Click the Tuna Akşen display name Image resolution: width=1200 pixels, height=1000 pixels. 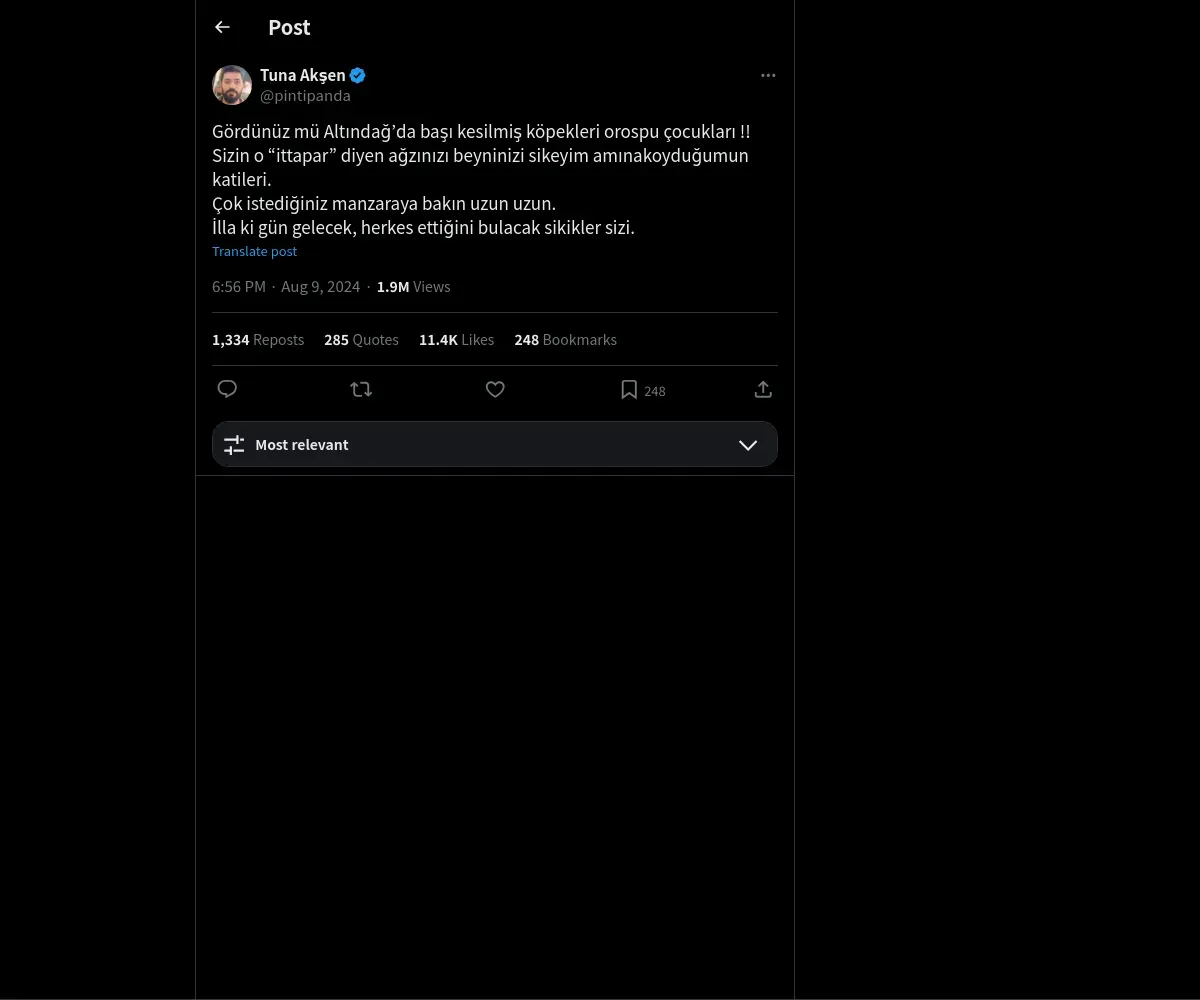pos(303,75)
